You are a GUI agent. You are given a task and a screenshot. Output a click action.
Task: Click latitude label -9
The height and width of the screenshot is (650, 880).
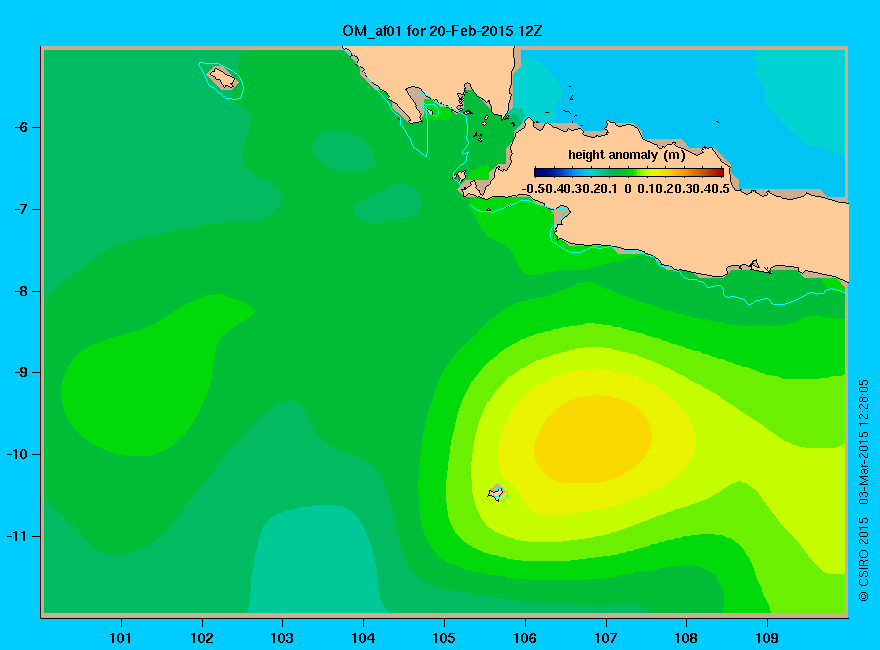(21, 373)
